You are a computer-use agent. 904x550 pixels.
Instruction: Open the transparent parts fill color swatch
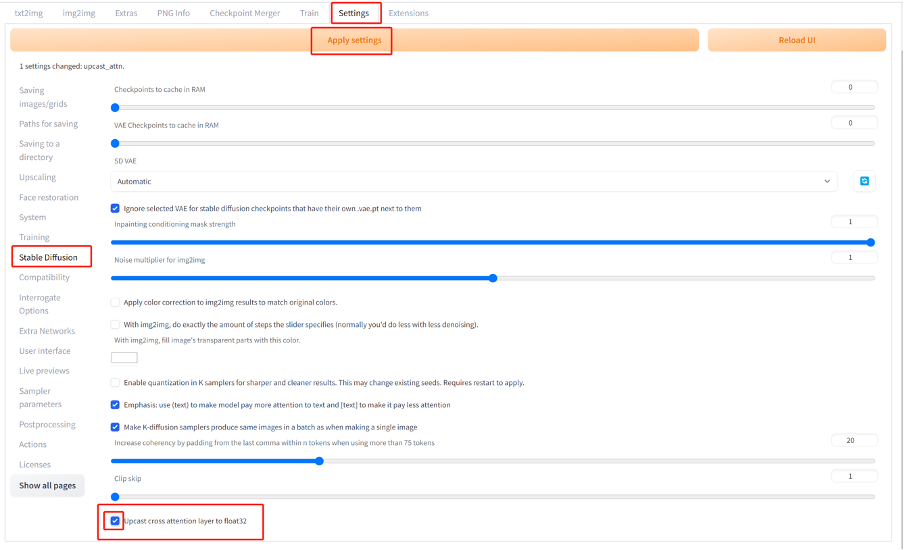point(124,357)
